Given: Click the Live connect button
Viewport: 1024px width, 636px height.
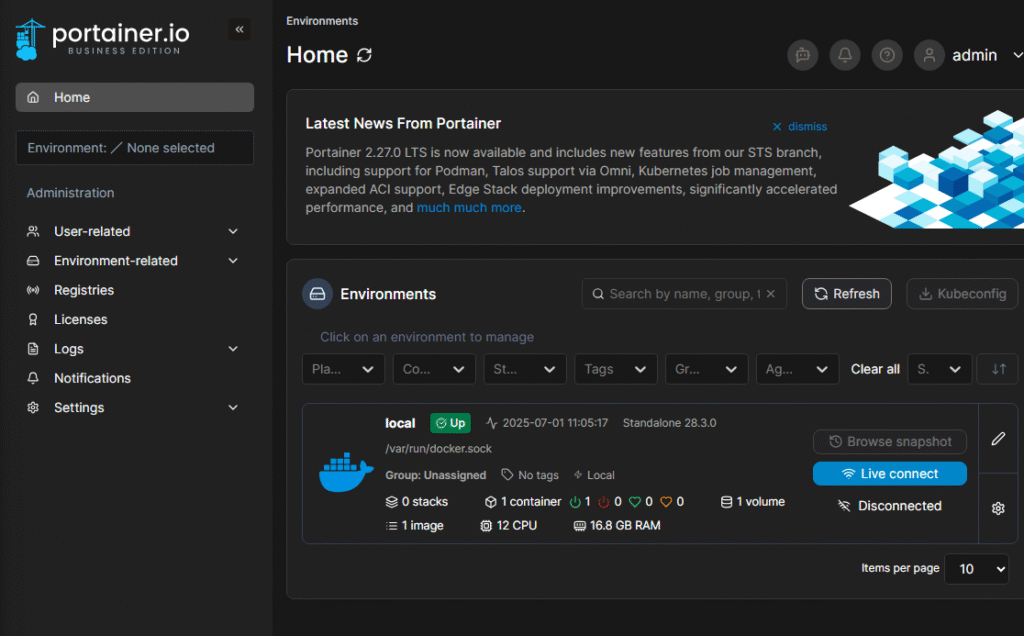Looking at the screenshot, I should pyautogui.click(x=889, y=473).
